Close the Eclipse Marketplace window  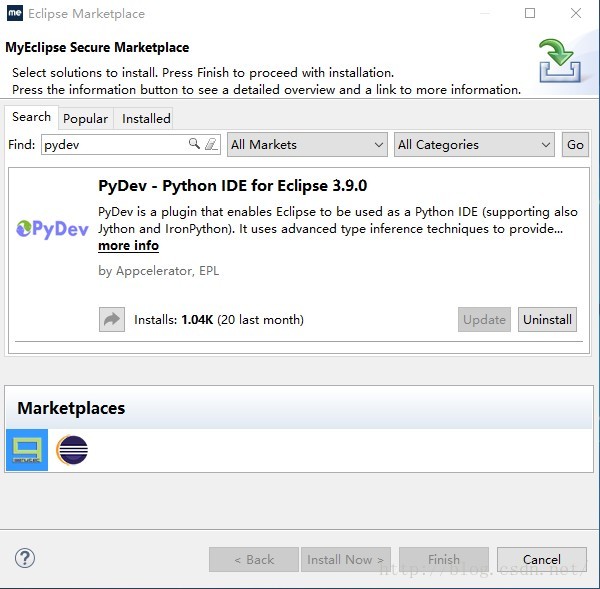(x=576, y=13)
